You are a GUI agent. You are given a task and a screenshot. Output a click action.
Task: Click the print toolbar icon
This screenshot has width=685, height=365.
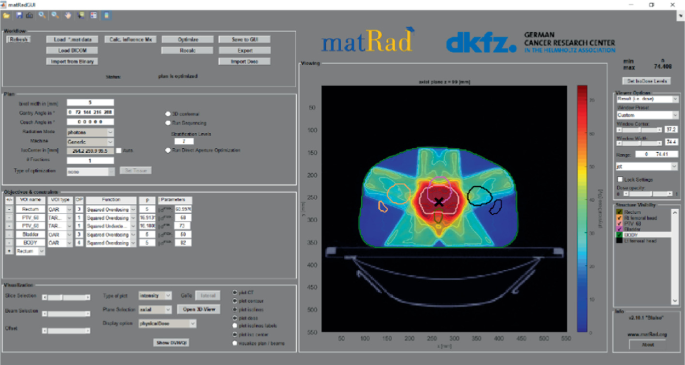coord(29,16)
